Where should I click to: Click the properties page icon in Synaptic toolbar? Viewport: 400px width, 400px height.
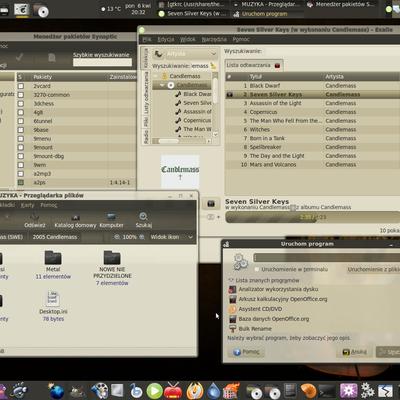[x=52, y=58]
